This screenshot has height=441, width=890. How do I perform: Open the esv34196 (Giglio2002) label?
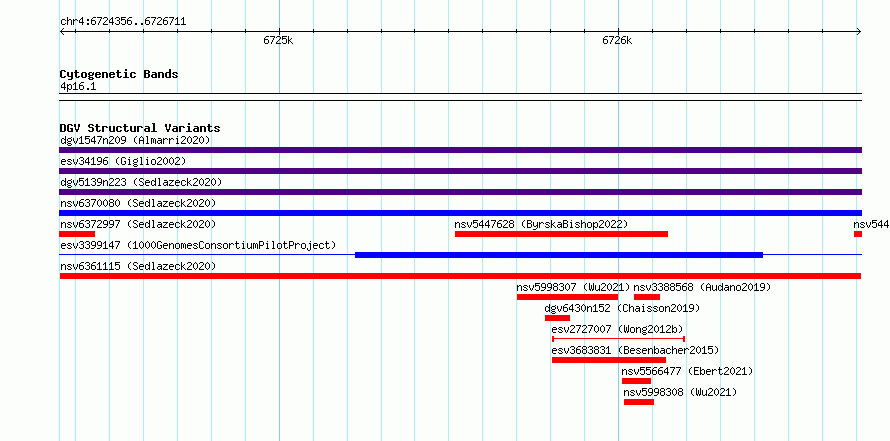click(x=123, y=161)
